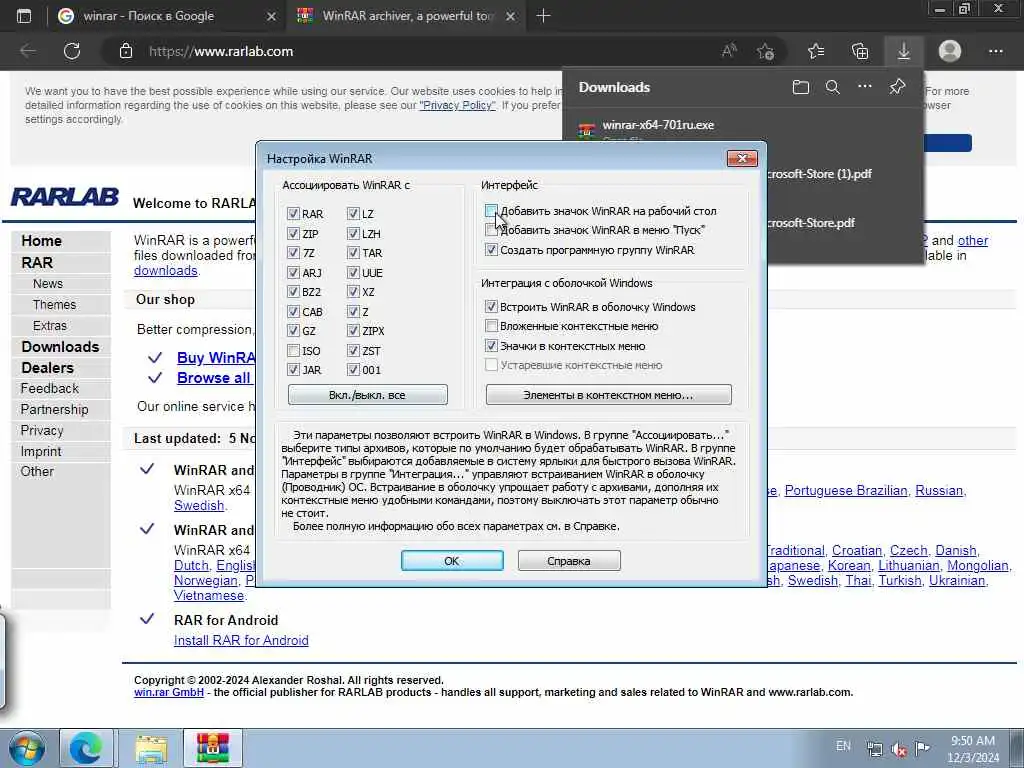Screen dimensions: 1024x768
Task: Open the win.rar GmbH link
Action: [168, 692]
